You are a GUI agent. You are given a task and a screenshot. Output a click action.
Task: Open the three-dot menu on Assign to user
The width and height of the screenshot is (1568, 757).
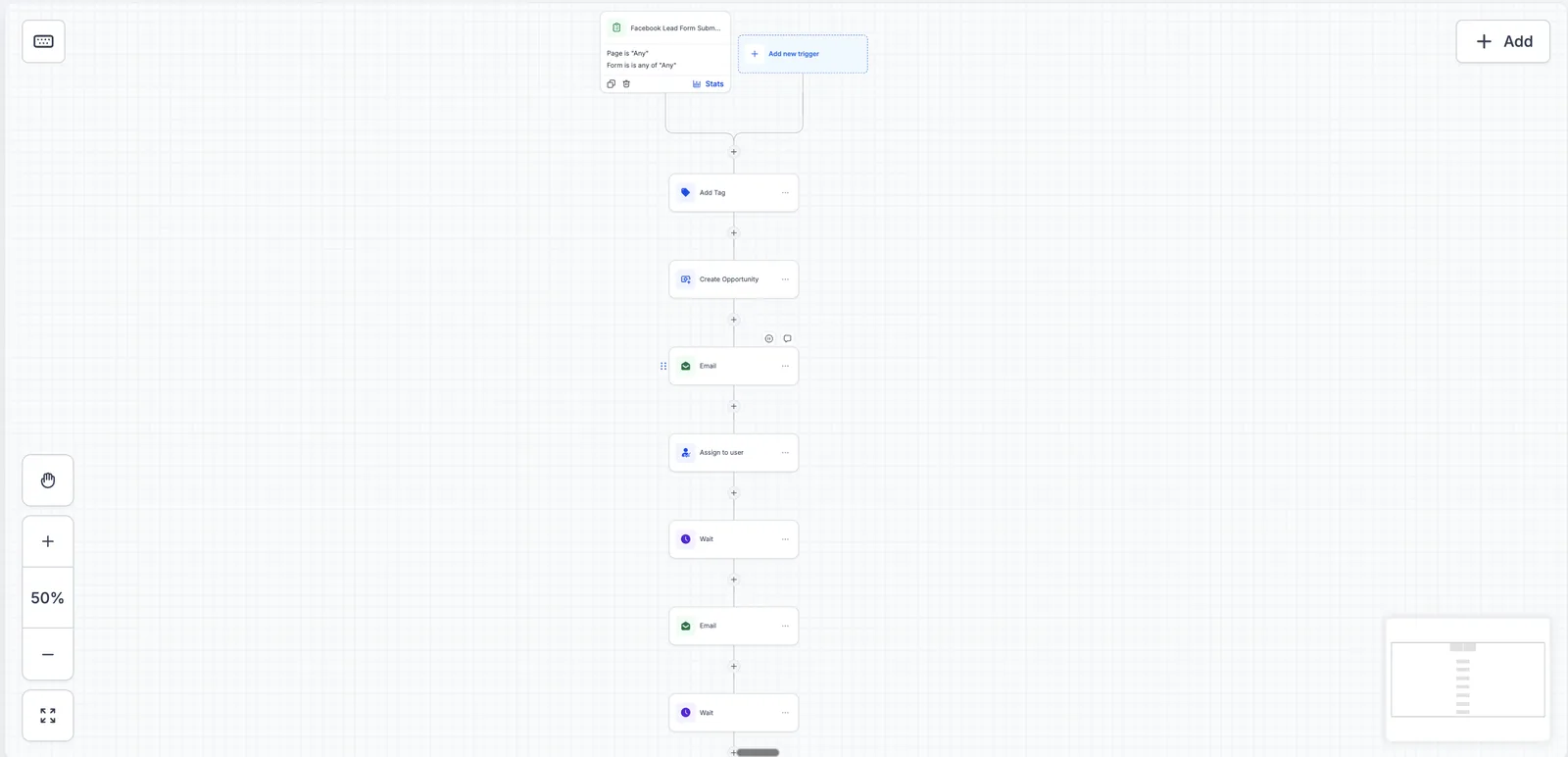[x=785, y=453]
